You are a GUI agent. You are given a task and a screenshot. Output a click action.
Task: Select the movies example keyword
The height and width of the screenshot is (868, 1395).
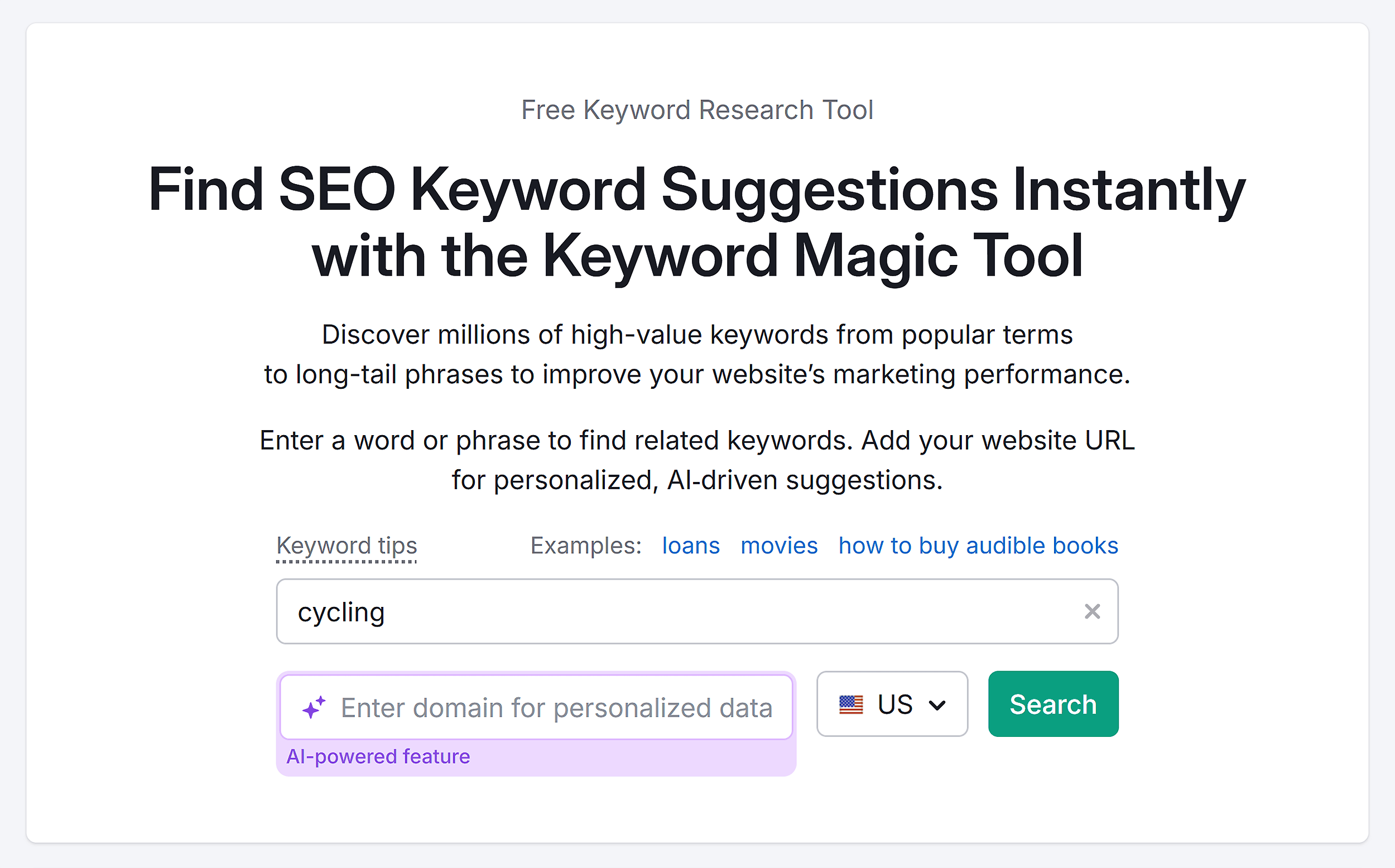coord(779,546)
